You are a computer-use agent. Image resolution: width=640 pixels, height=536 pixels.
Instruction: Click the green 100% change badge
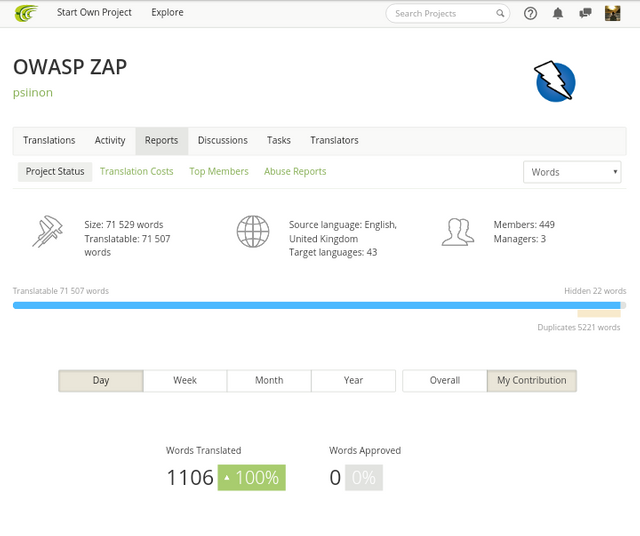point(251,478)
